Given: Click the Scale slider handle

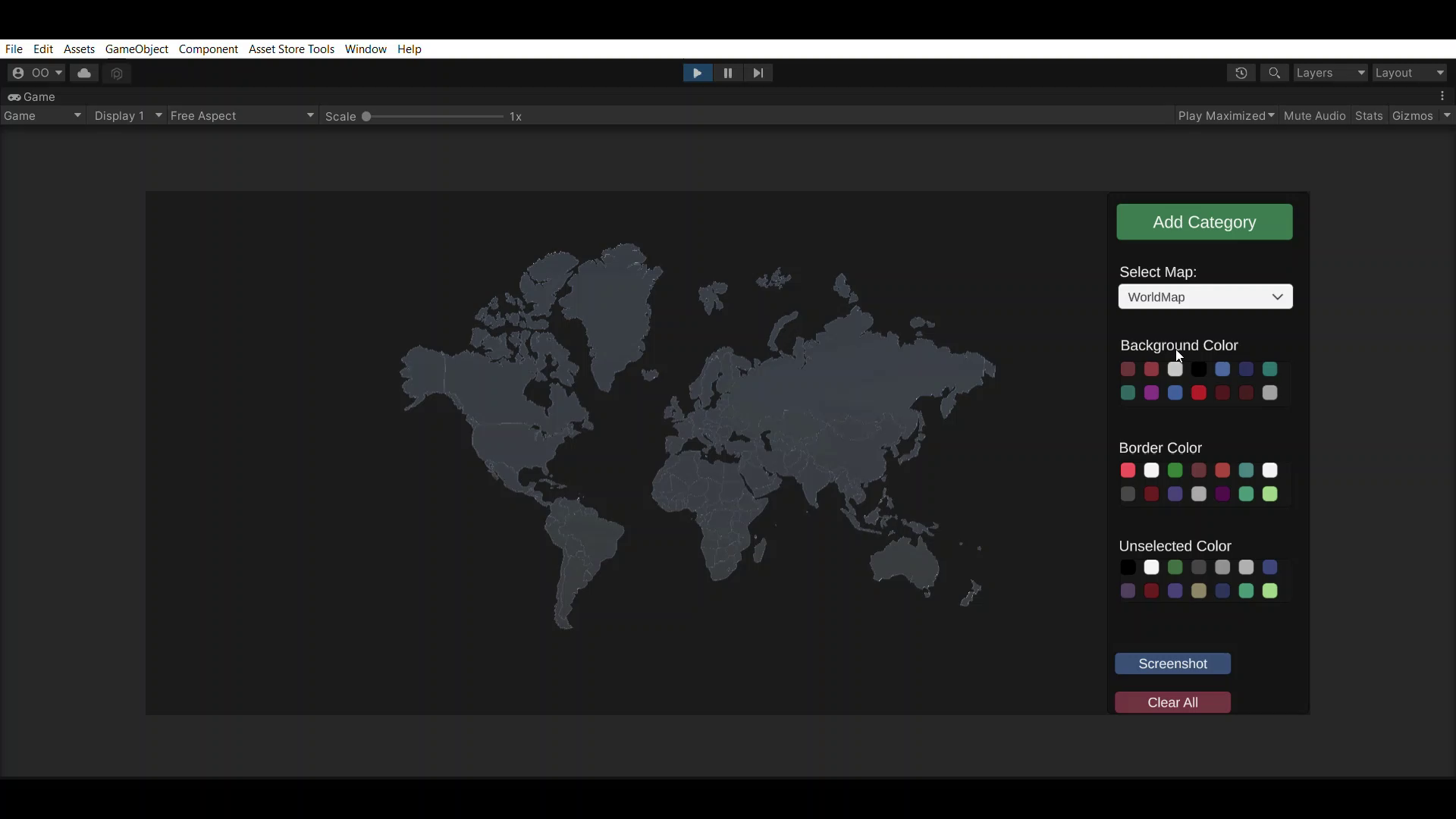Looking at the screenshot, I should tap(366, 116).
